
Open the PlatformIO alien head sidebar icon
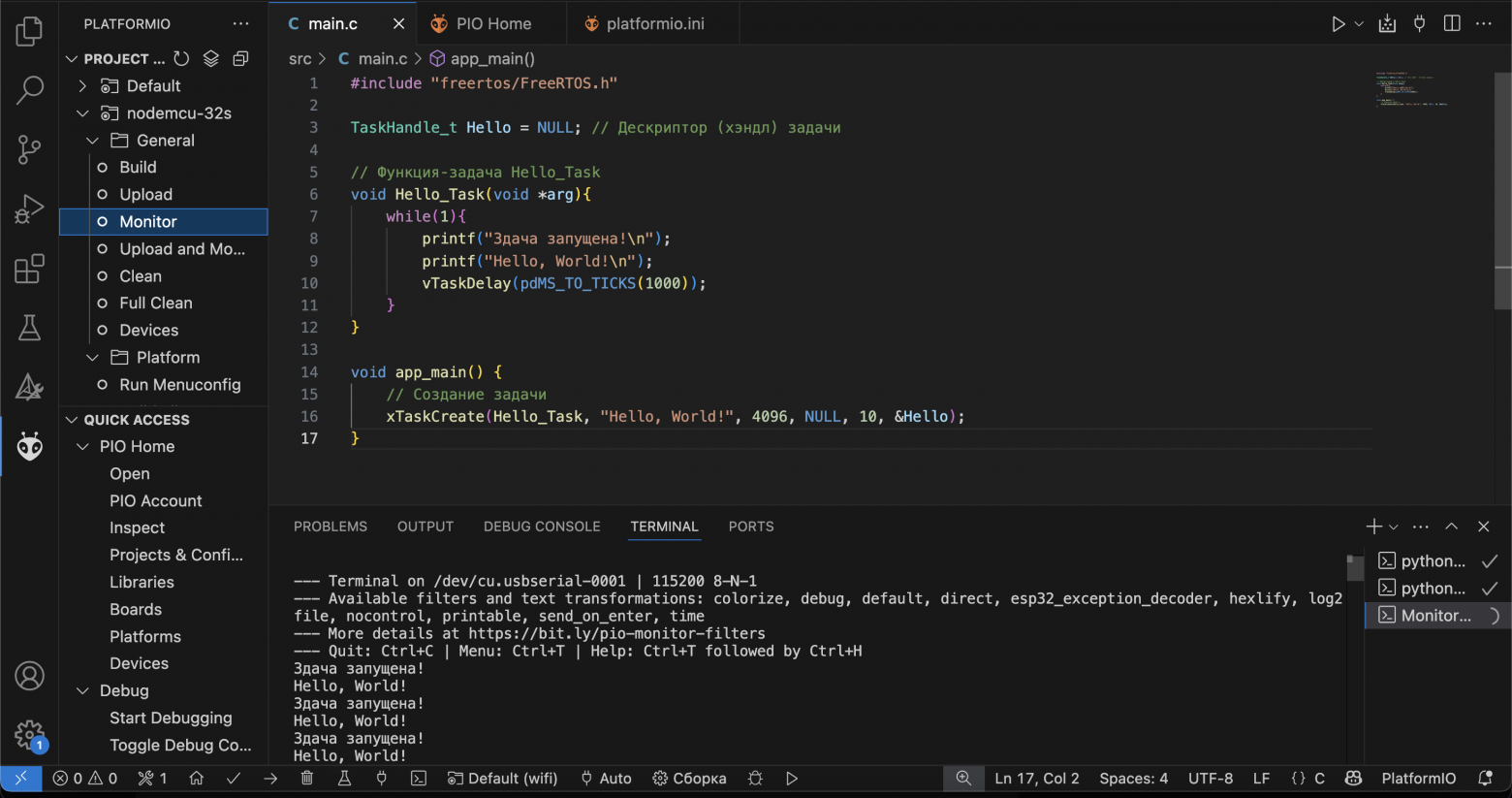[30, 447]
